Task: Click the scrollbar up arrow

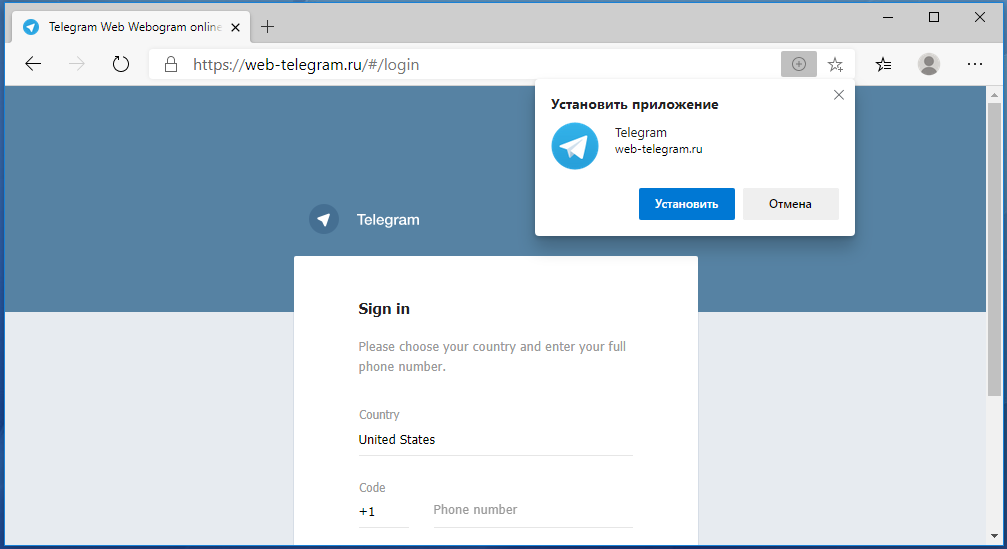Action: pos(994,95)
